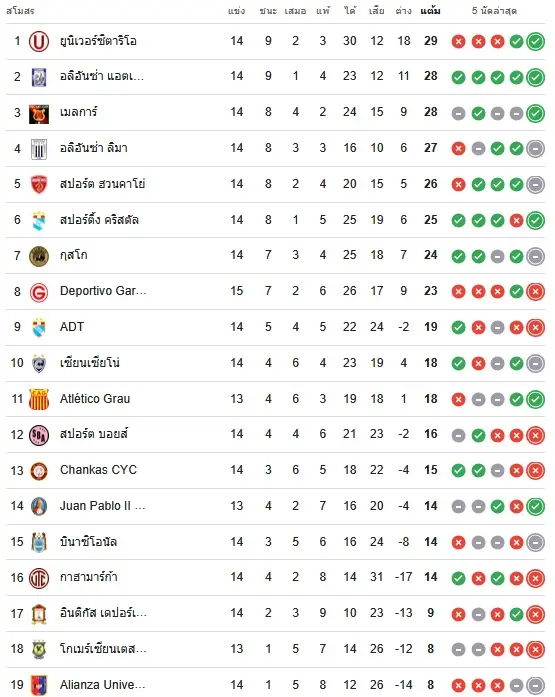Click the แข่ง matches played column header
This screenshot has width=555, height=697.
coord(236,11)
